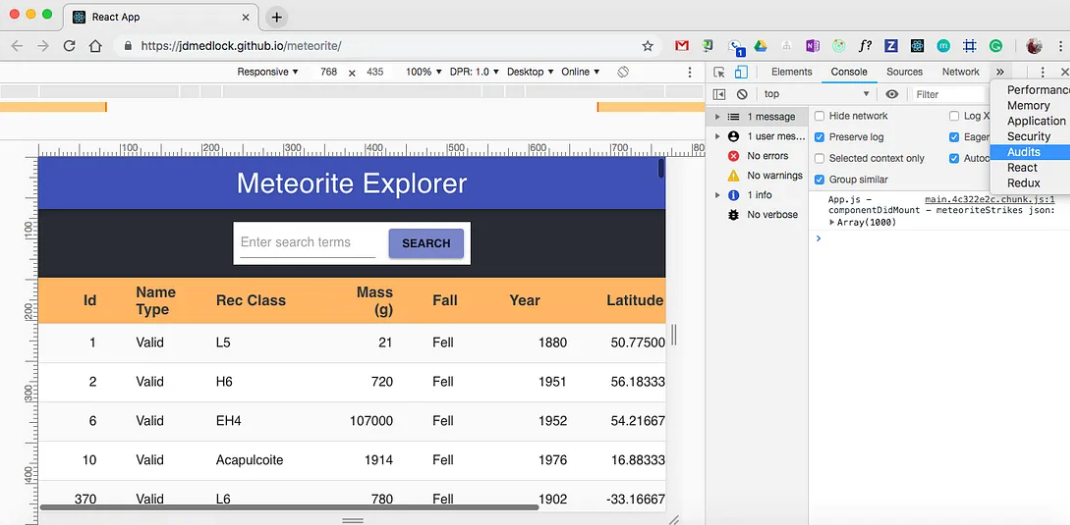The image size is (1070, 525).
Task: Open the user profile avatar
Action: 1034,46
